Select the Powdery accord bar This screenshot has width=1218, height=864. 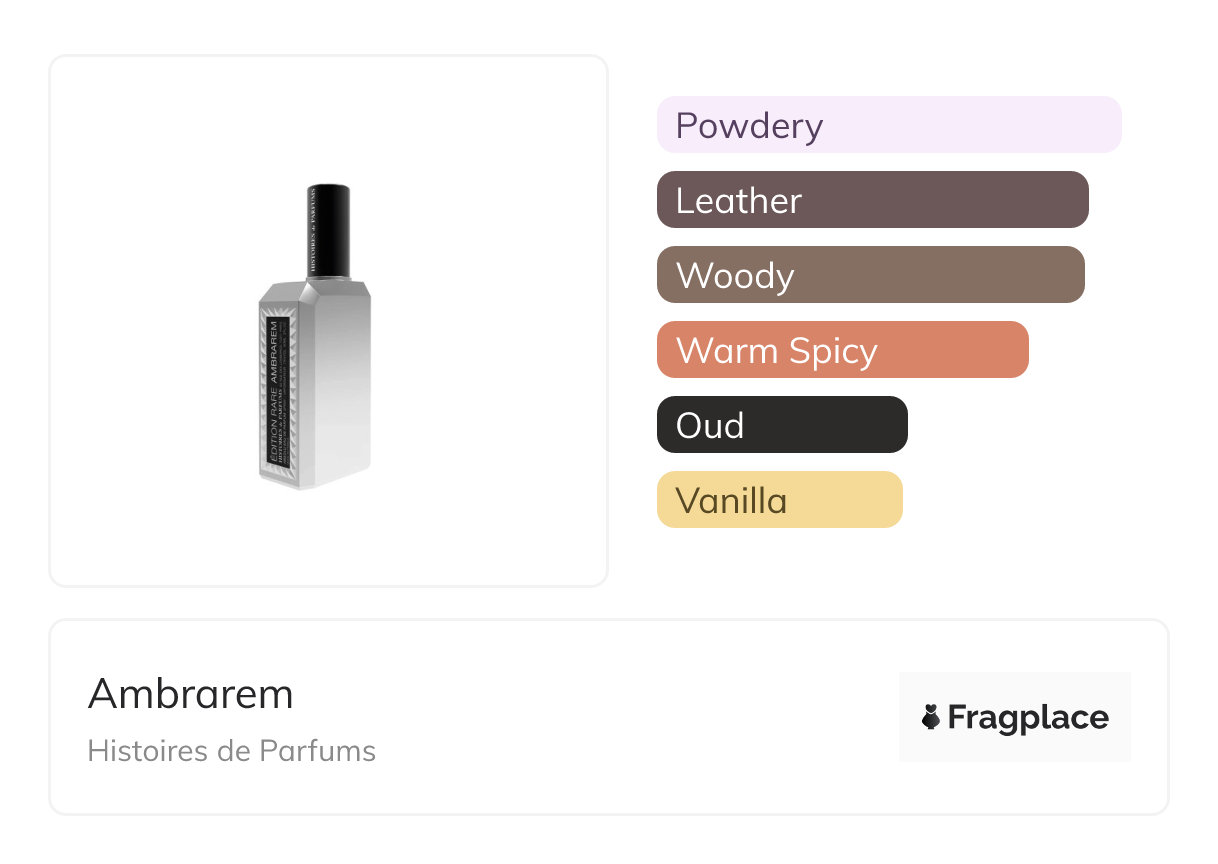pyautogui.click(x=888, y=125)
